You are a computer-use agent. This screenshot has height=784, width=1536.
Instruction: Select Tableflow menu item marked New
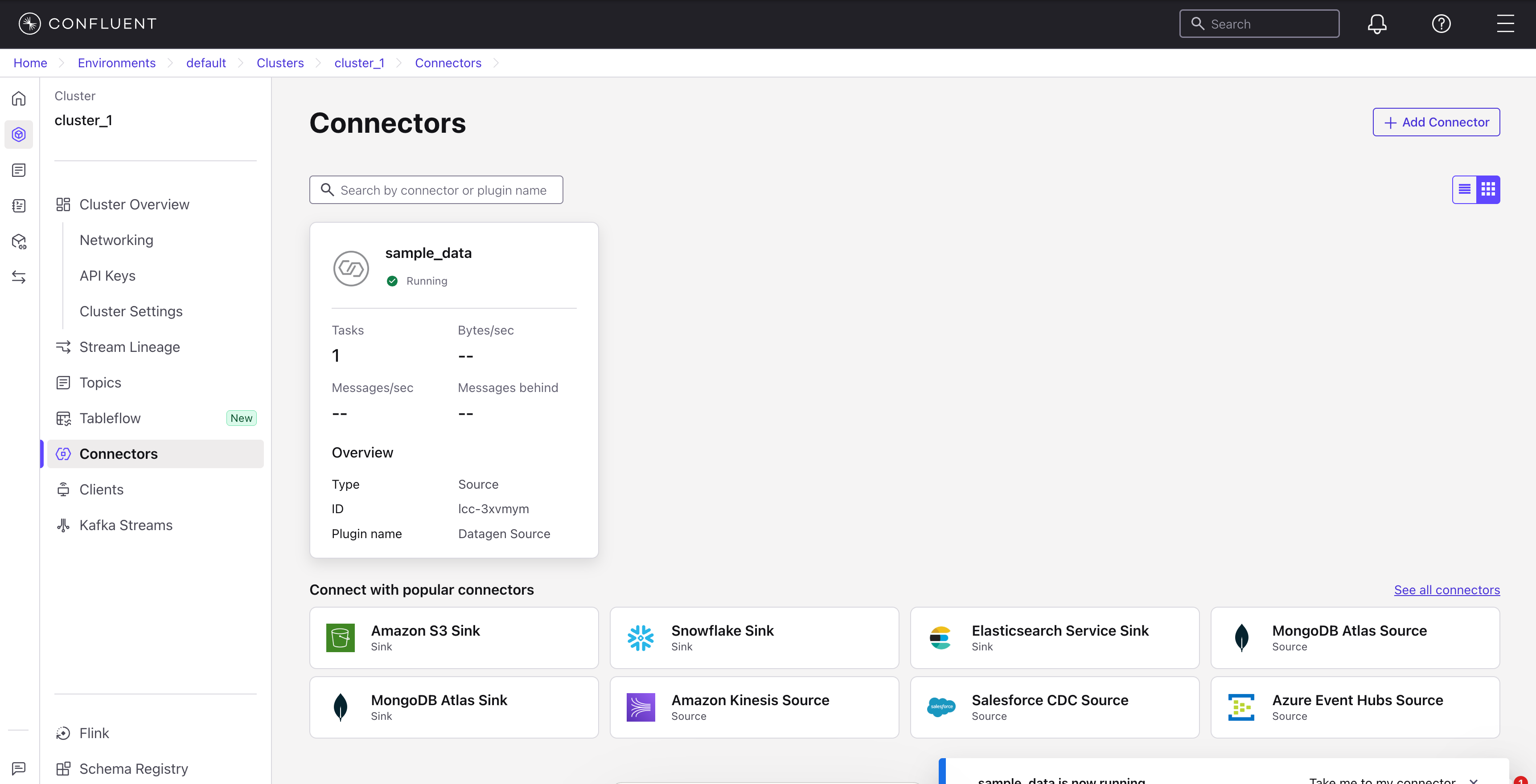(x=110, y=418)
